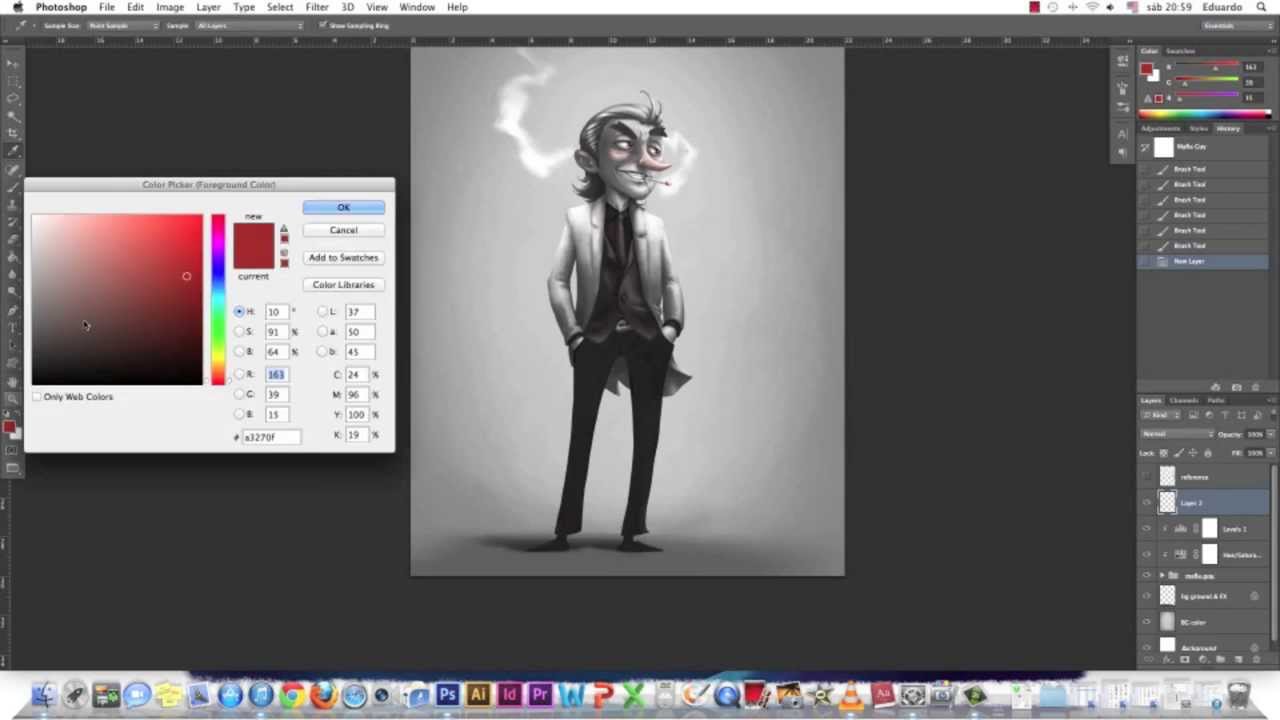Viewport: 1280px width, 720px height.
Task: Select the Lasso tool
Action: [13, 97]
